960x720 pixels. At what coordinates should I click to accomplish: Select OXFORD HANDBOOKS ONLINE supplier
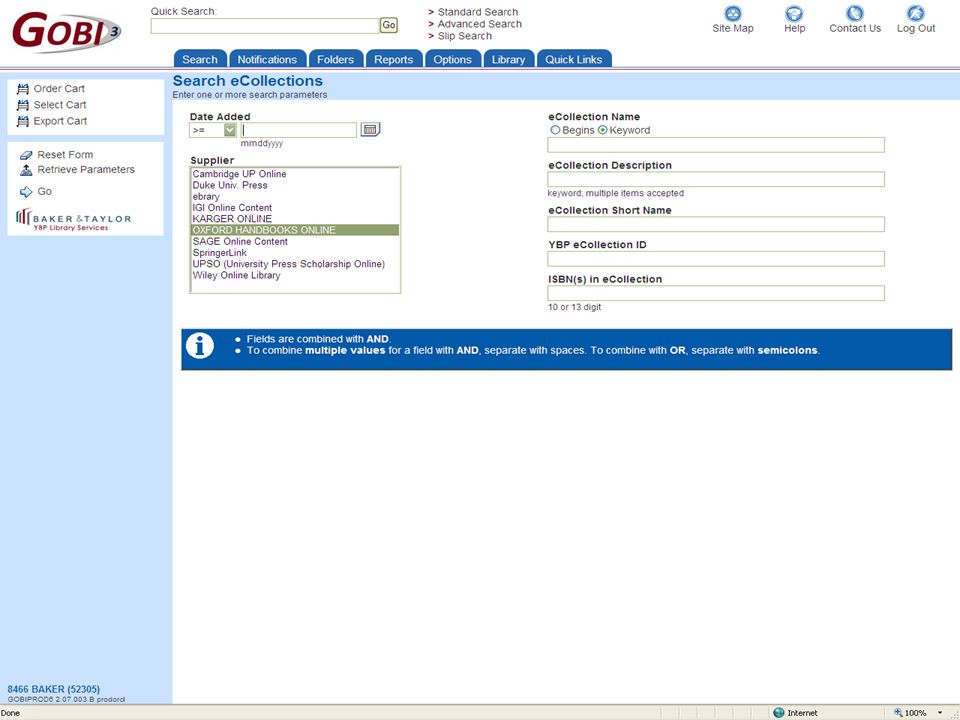point(295,230)
